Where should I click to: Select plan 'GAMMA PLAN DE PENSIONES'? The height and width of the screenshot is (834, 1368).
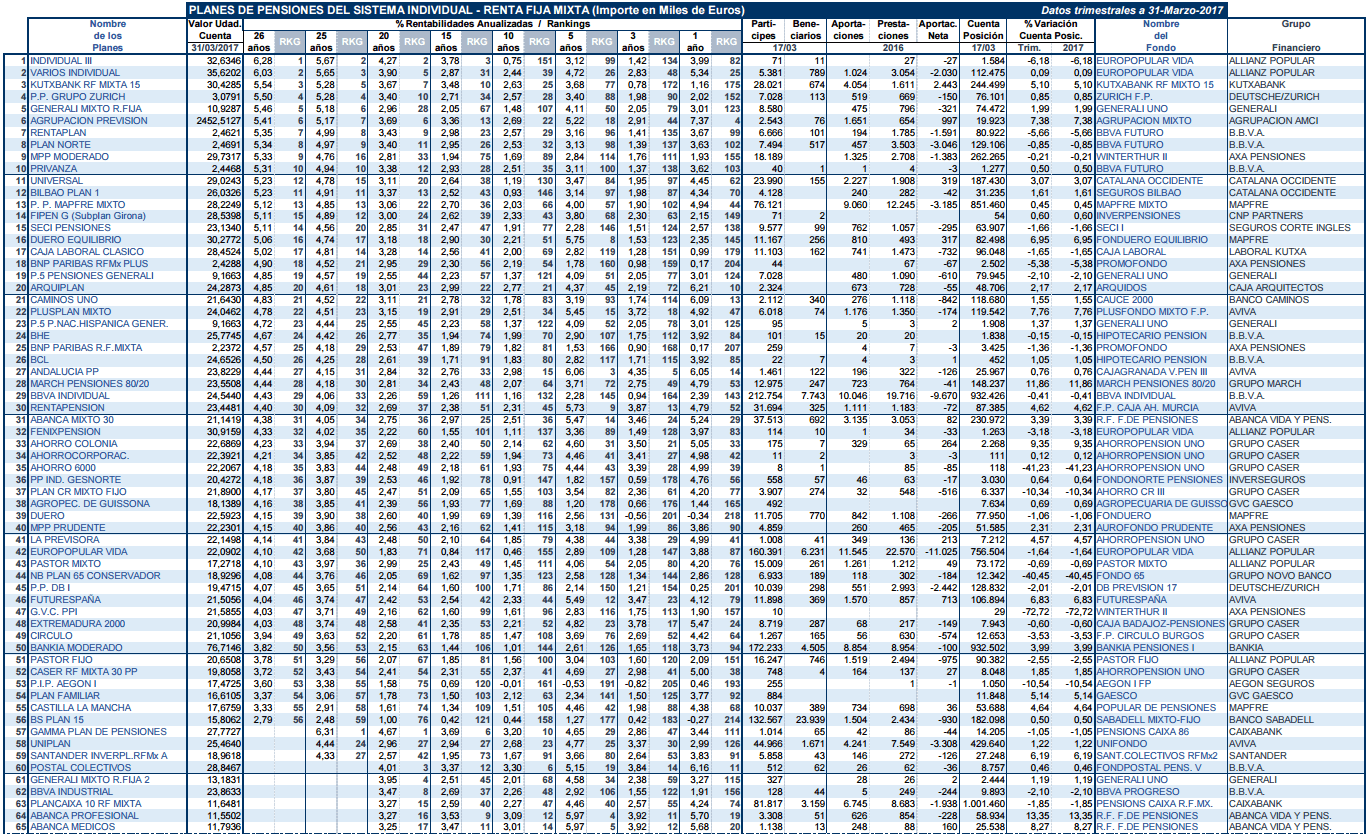[98, 731]
